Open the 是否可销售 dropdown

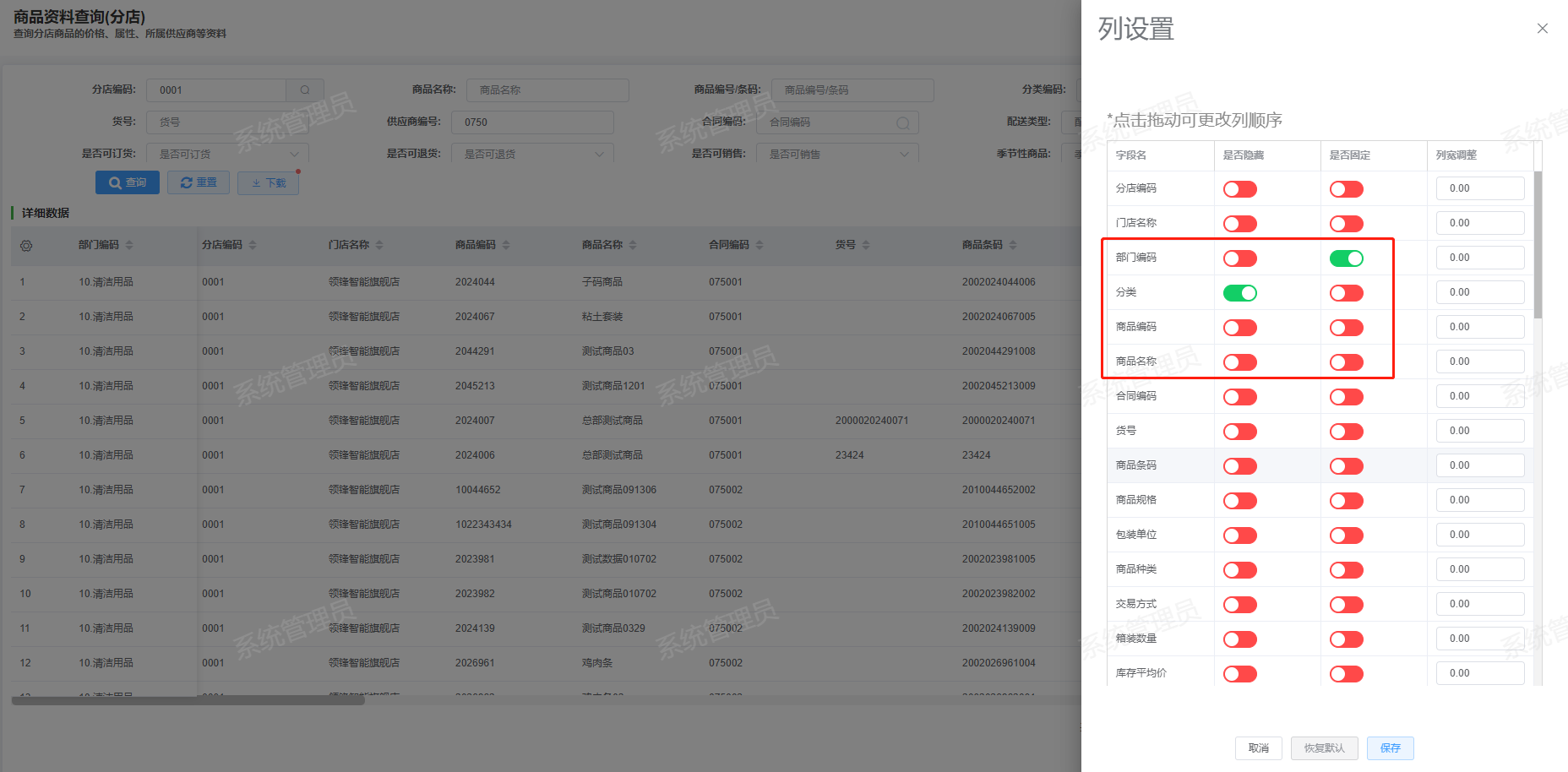837,155
